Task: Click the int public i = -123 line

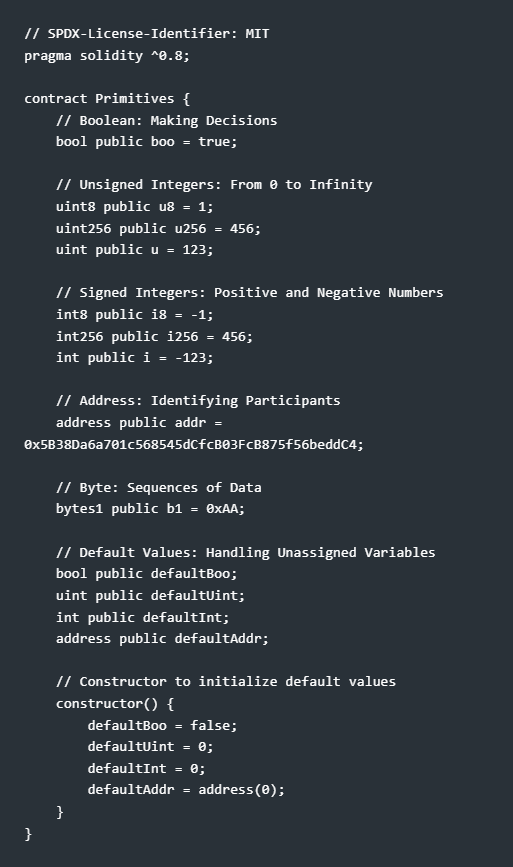Action: (x=134, y=357)
